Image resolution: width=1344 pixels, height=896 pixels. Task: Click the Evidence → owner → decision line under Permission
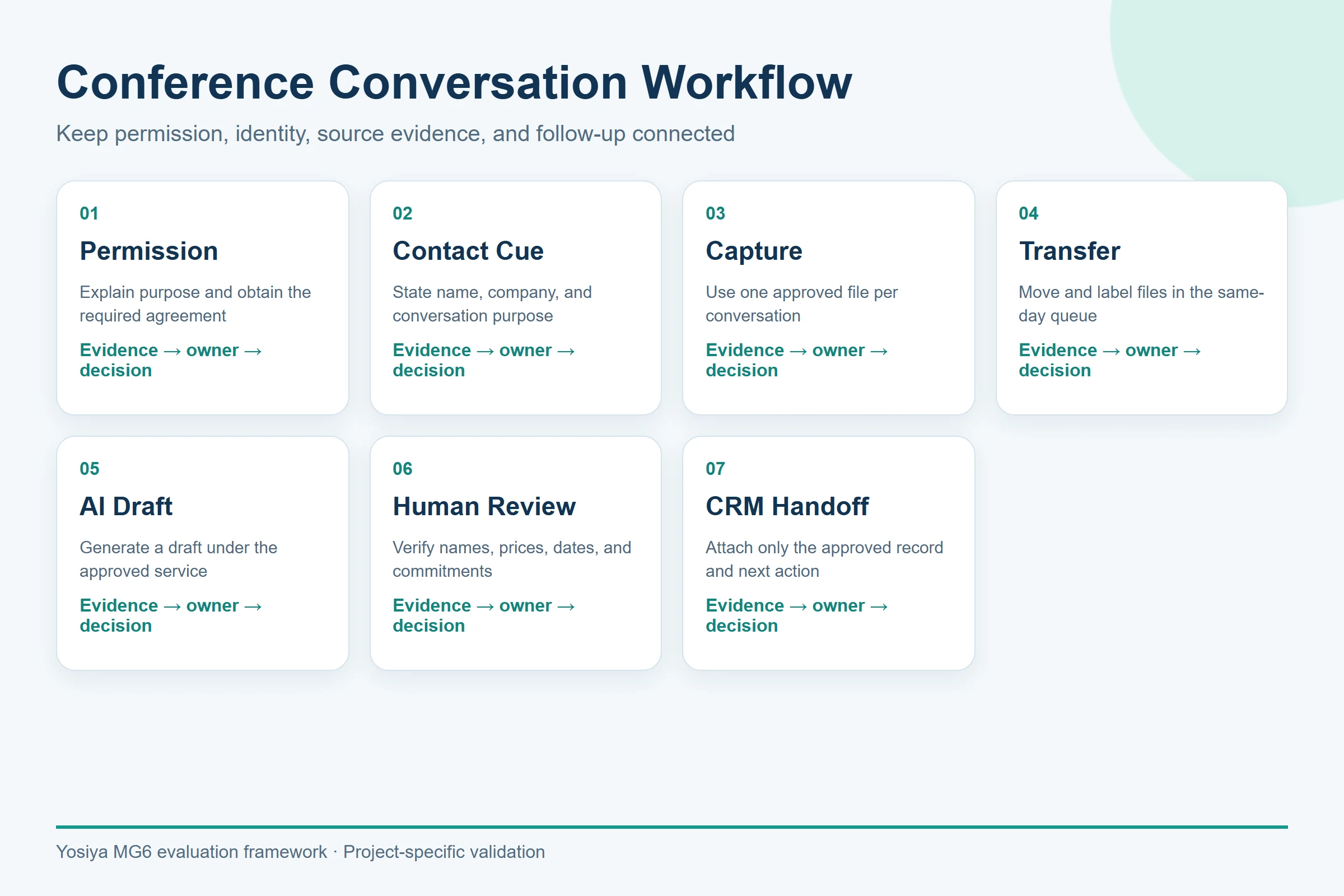(x=171, y=360)
